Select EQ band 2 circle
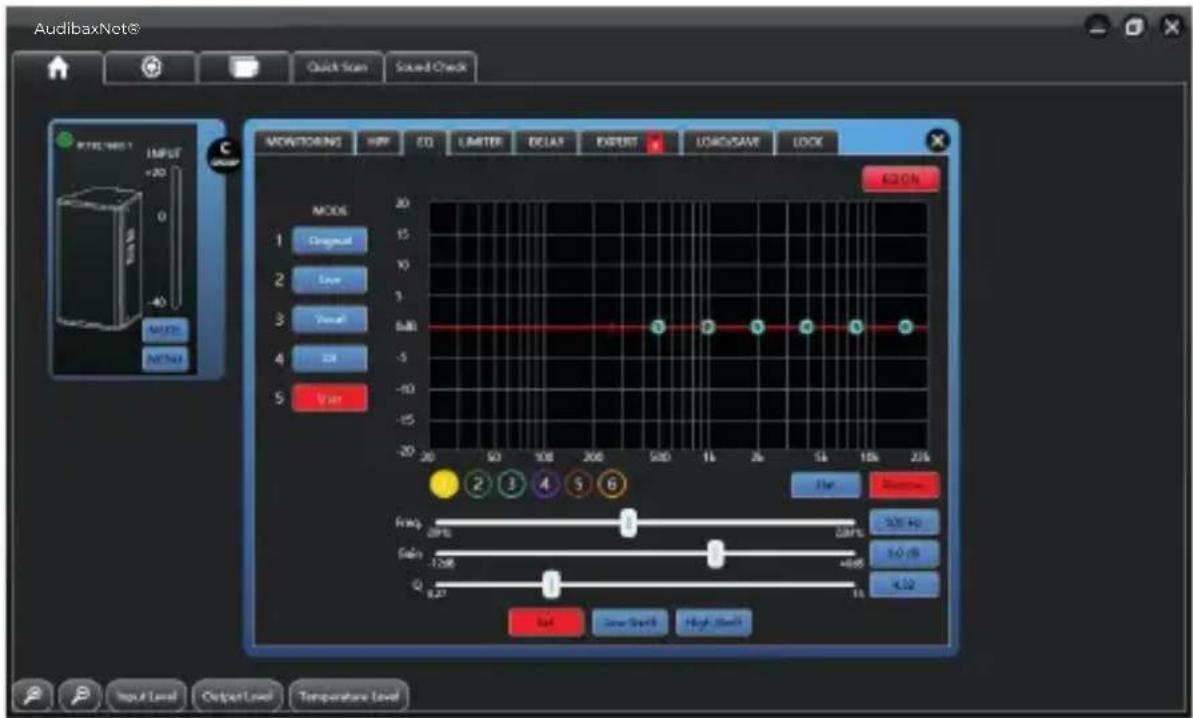This screenshot has width=1193, height=718. pyautogui.click(x=478, y=484)
